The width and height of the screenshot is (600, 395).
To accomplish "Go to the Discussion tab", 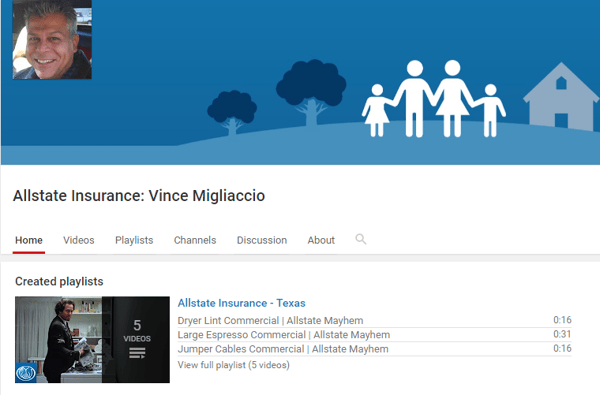I will 262,240.
